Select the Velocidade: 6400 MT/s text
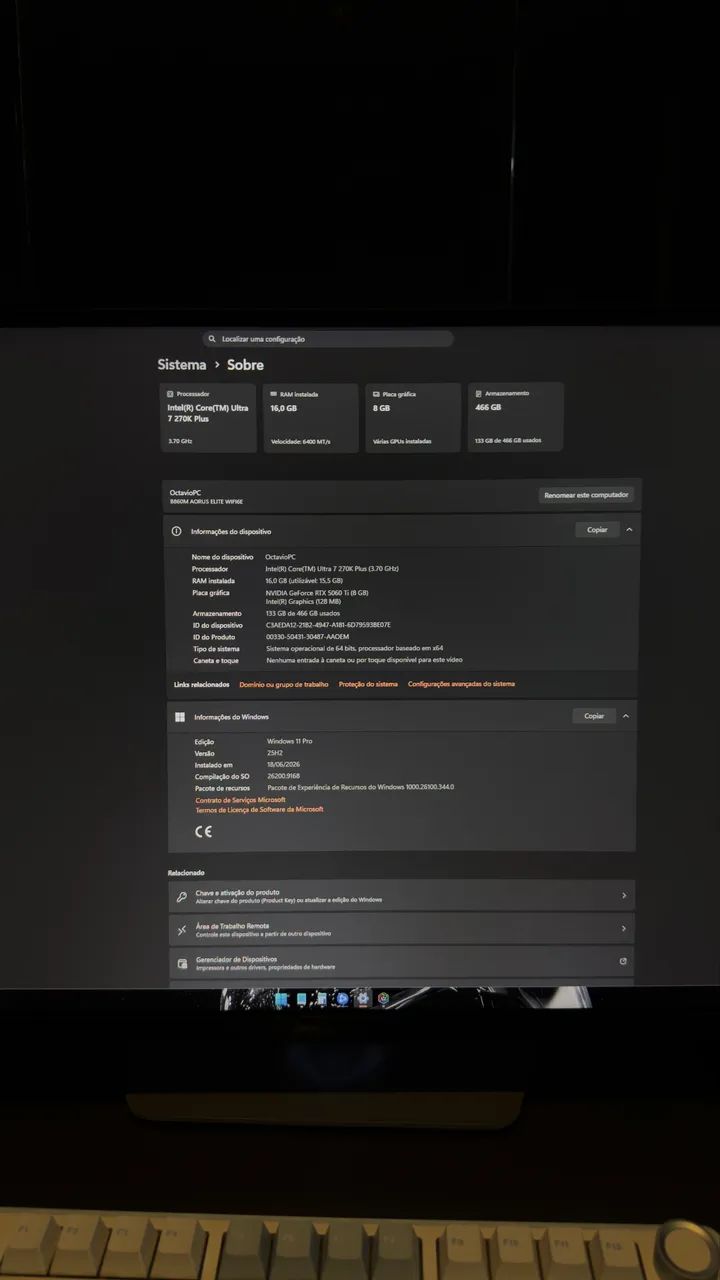This screenshot has height=1280, width=720. pos(301,441)
